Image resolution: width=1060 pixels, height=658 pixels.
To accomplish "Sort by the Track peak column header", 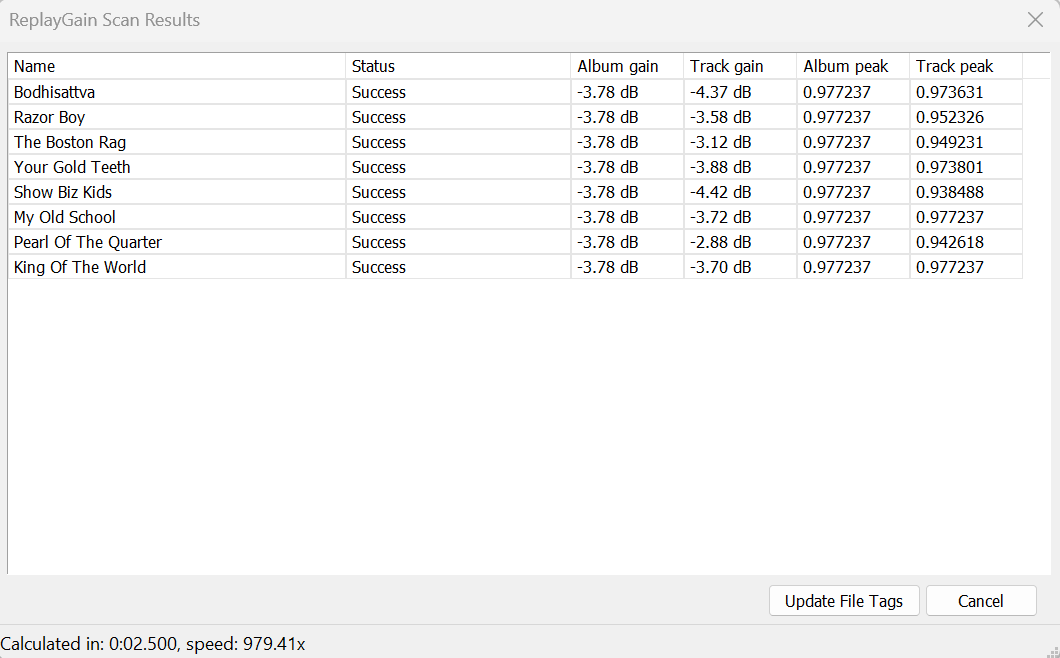I will pos(966,66).
